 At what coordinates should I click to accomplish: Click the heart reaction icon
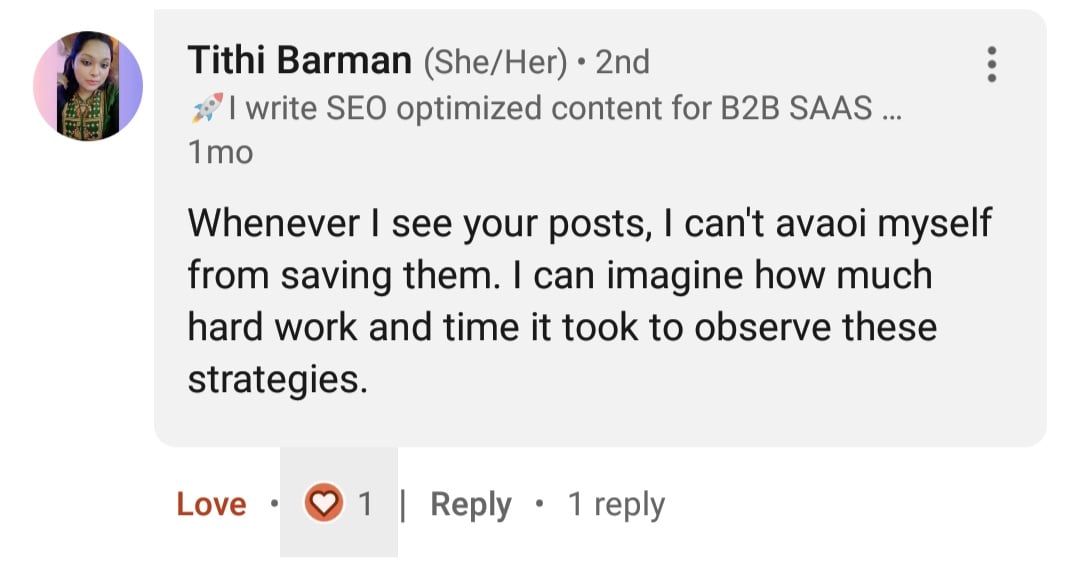coord(322,504)
